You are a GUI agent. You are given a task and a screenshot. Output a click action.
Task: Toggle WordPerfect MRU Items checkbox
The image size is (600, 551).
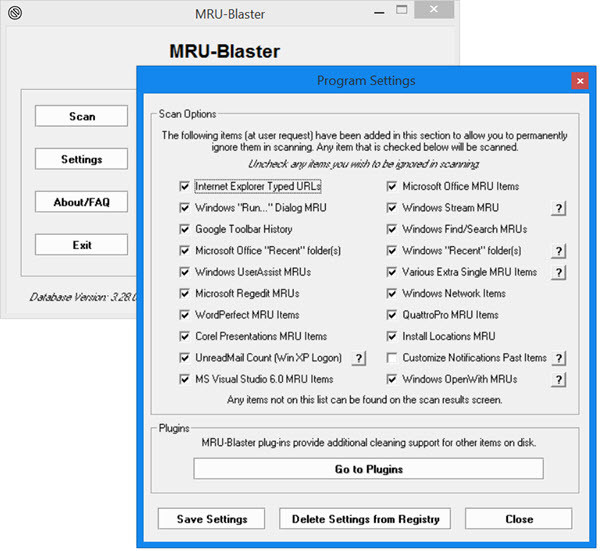[184, 315]
